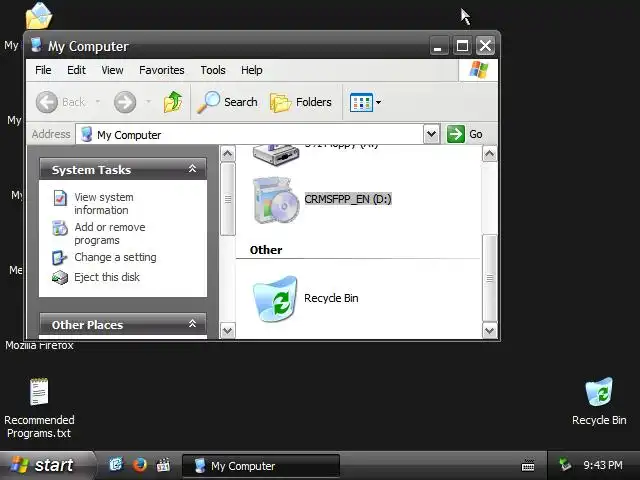
Task: Click View system information link
Action: click(104, 203)
